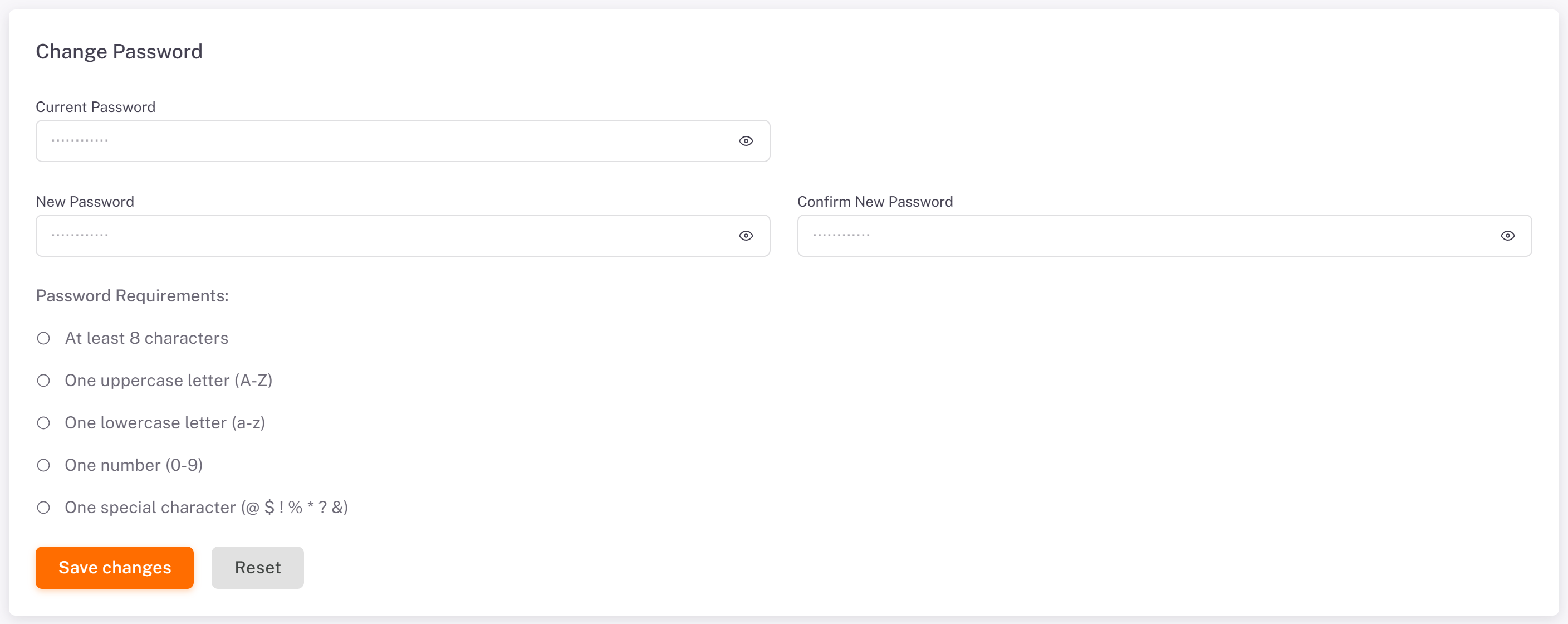Reset the password form
Viewport: 1568px width, 624px height.
pyautogui.click(x=257, y=567)
